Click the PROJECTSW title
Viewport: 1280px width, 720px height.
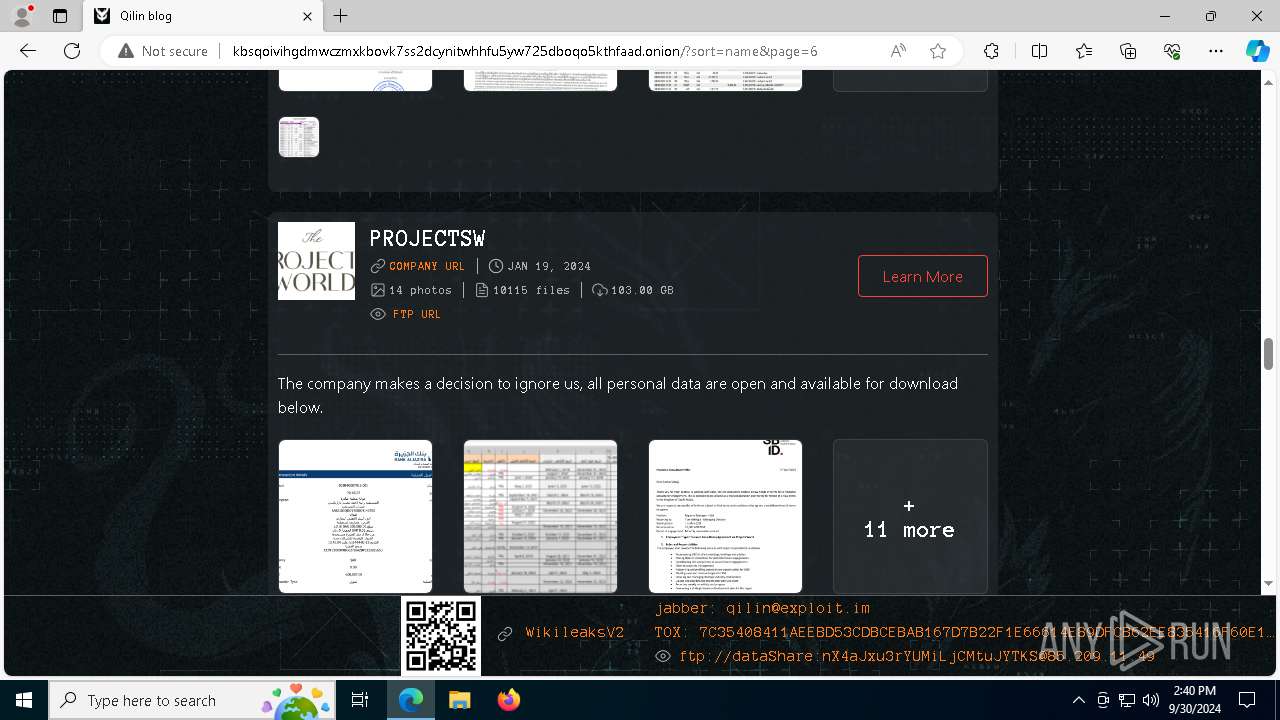427,238
